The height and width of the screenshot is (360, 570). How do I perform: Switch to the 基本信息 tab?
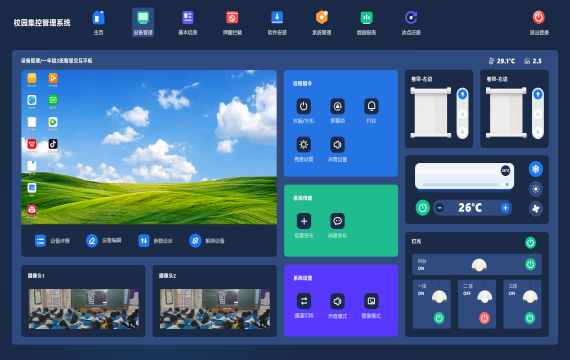[x=188, y=23]
